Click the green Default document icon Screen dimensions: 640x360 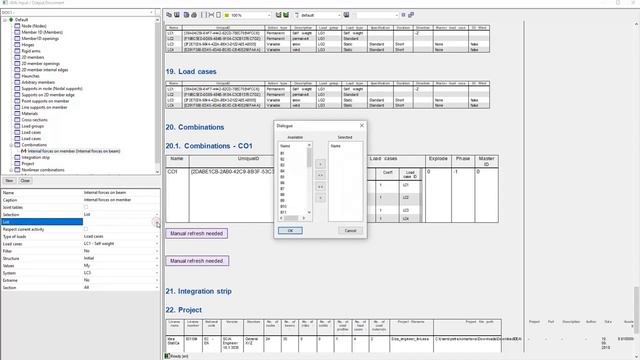coord(11,20)
